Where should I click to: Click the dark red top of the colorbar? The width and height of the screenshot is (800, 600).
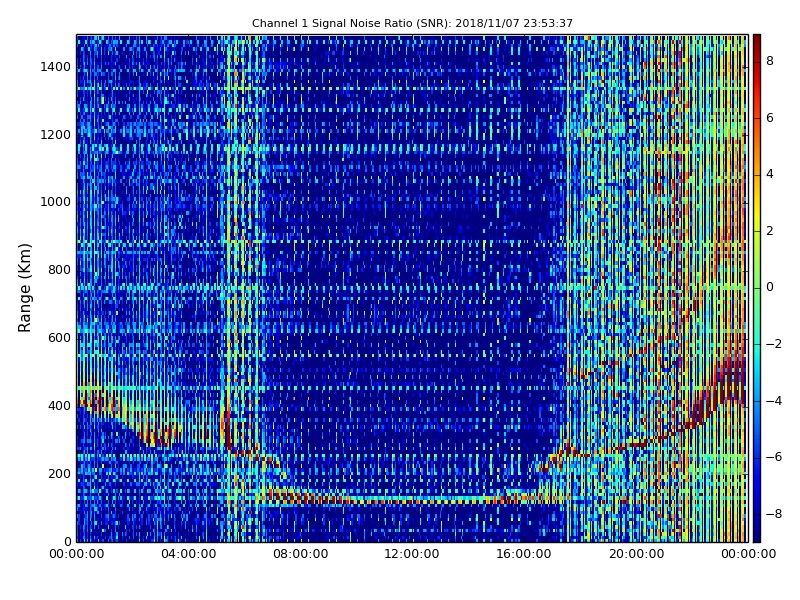757,41
